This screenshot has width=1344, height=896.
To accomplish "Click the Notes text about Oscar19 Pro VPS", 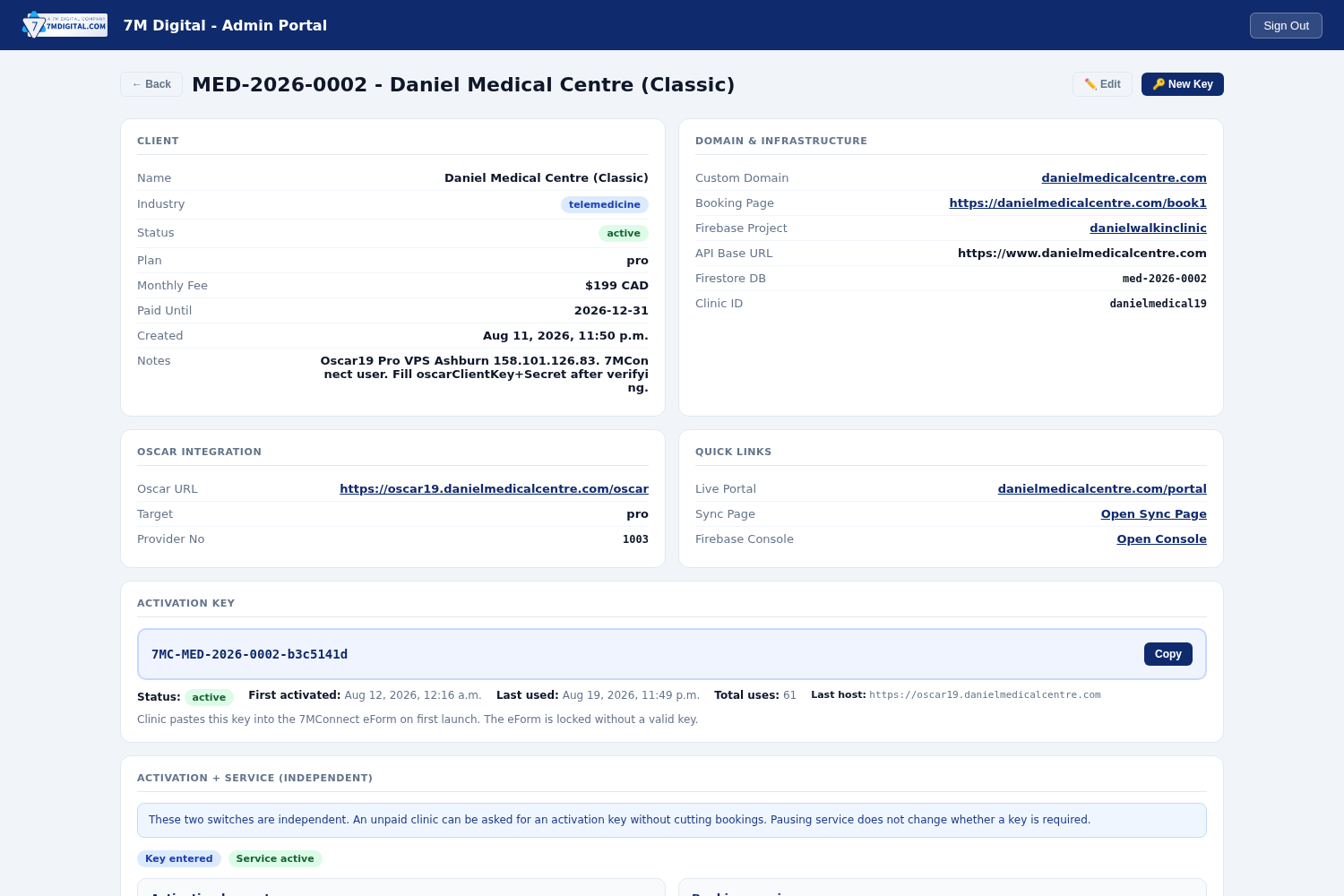I will click(484, 375).
